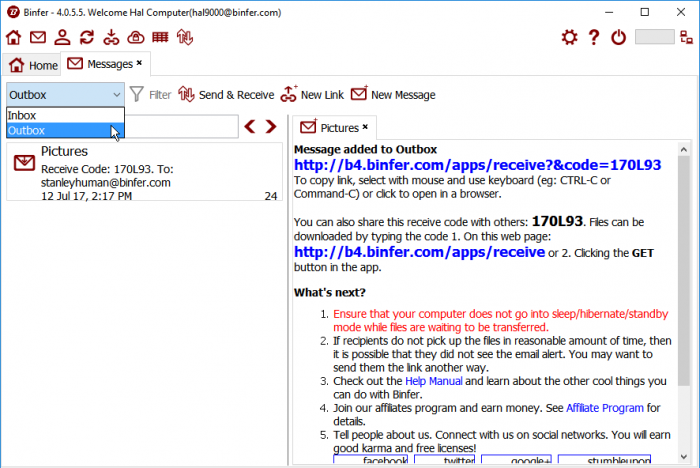This screenshot has height=468, width=700.
Task: Compose a New Message
Action: pyautogui.click(x=393, y=95)
